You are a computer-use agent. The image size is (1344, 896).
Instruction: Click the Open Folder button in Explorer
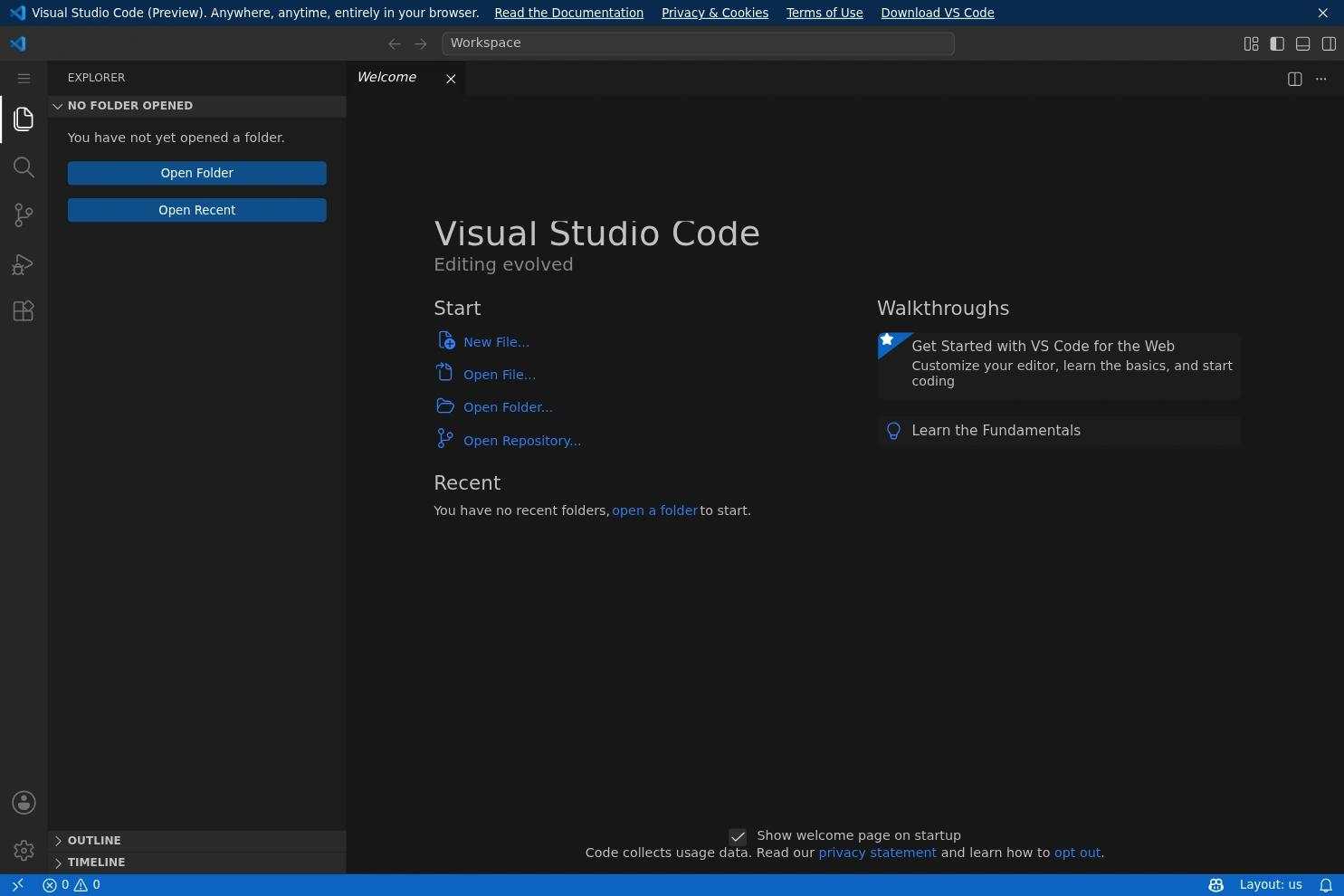click(x=197, y=173)
